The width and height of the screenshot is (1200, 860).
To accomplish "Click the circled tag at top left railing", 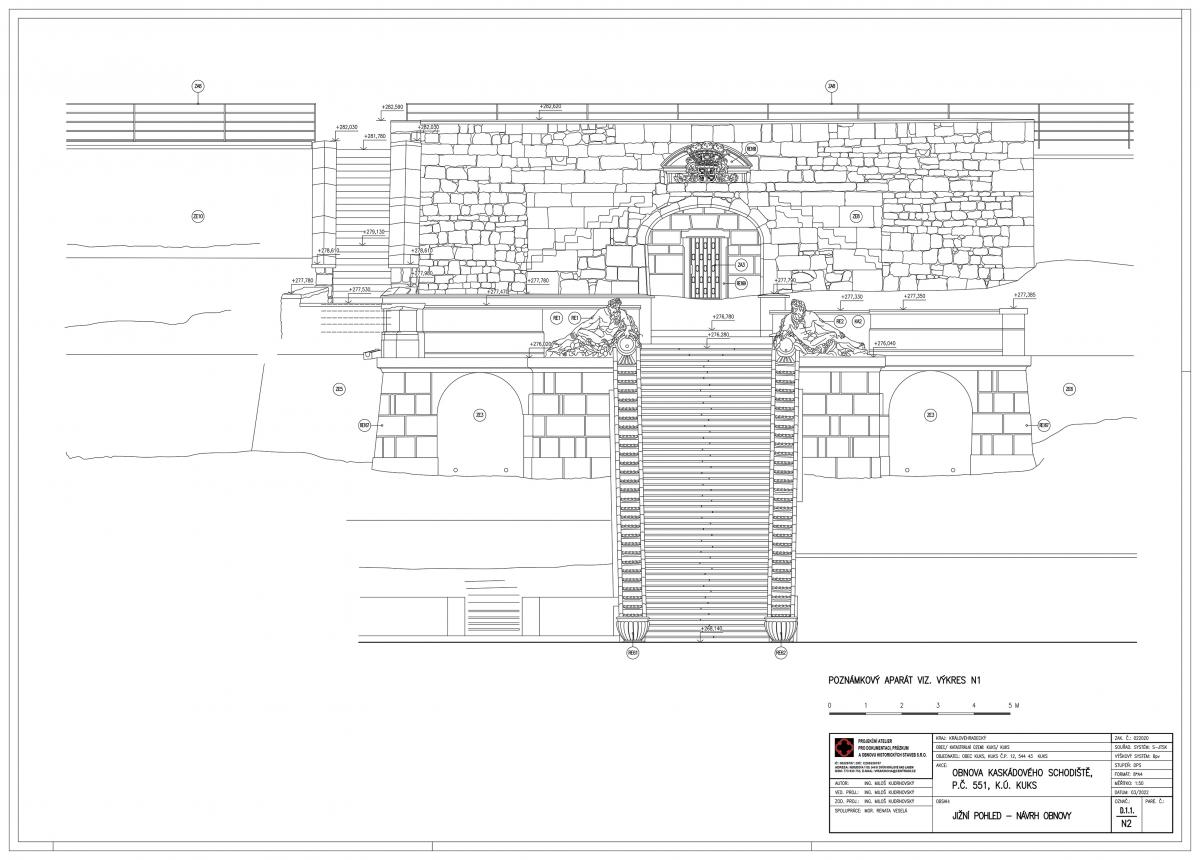I will [198, 87].
